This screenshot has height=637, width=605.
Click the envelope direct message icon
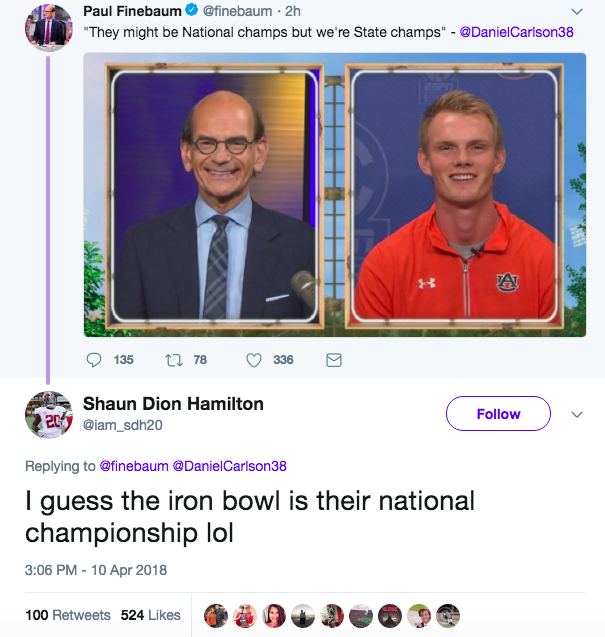[x=334, y=360]
